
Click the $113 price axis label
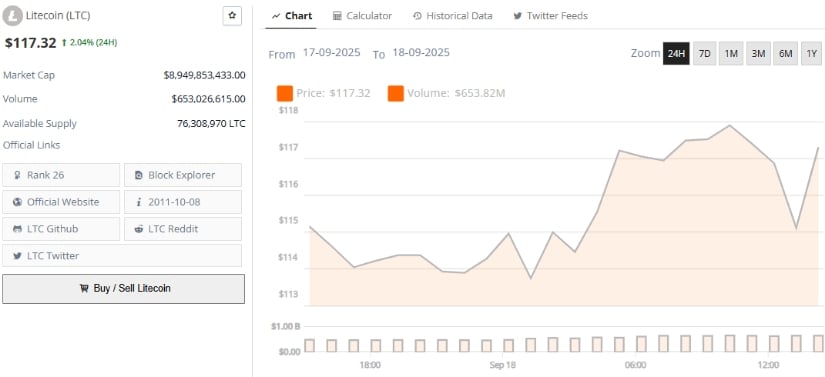tap(288, 294)
